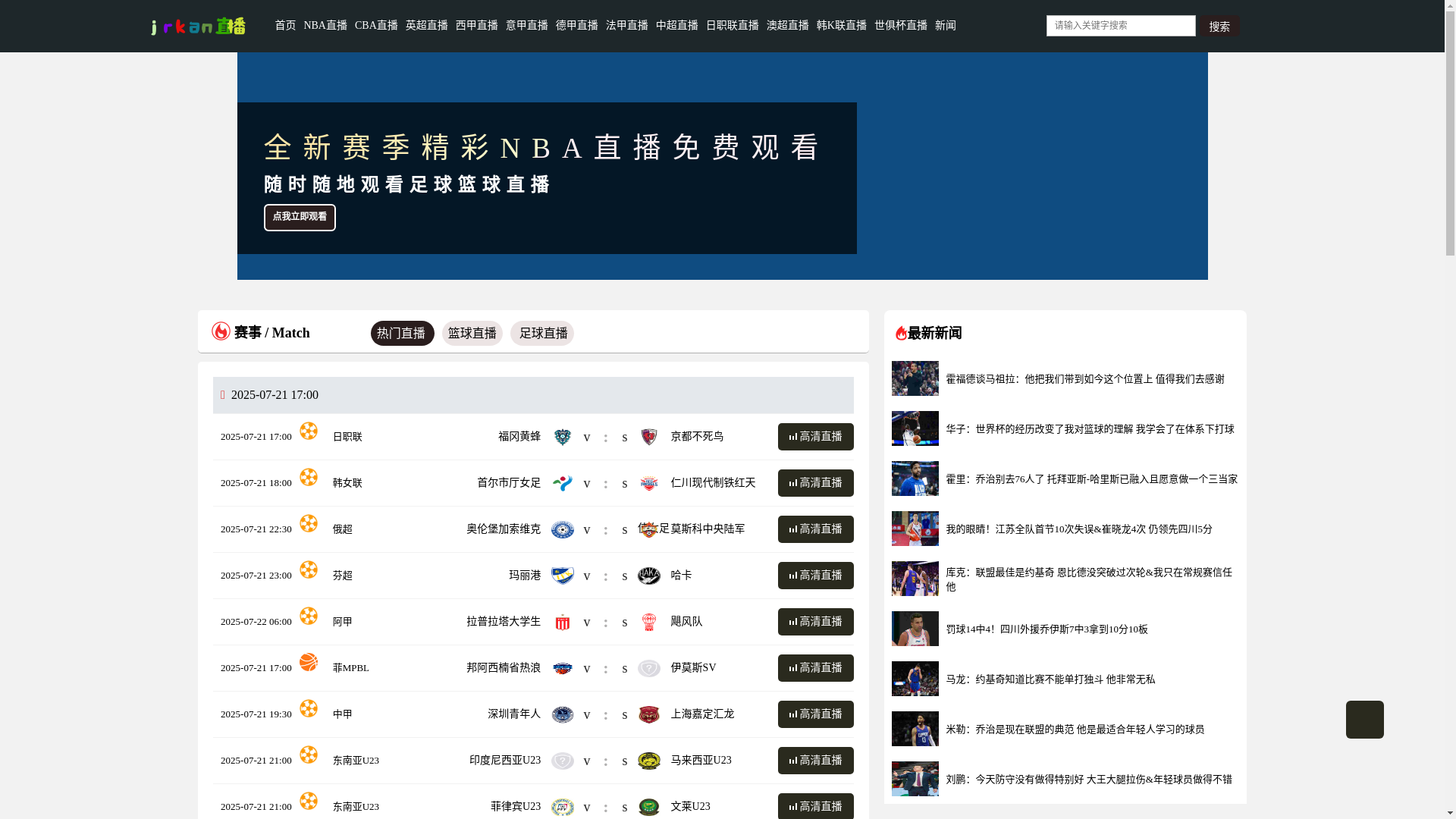Click 福冈黄蜂 team crest
The height and width of the screenshot is (819, 1456).
pos(563,437)
